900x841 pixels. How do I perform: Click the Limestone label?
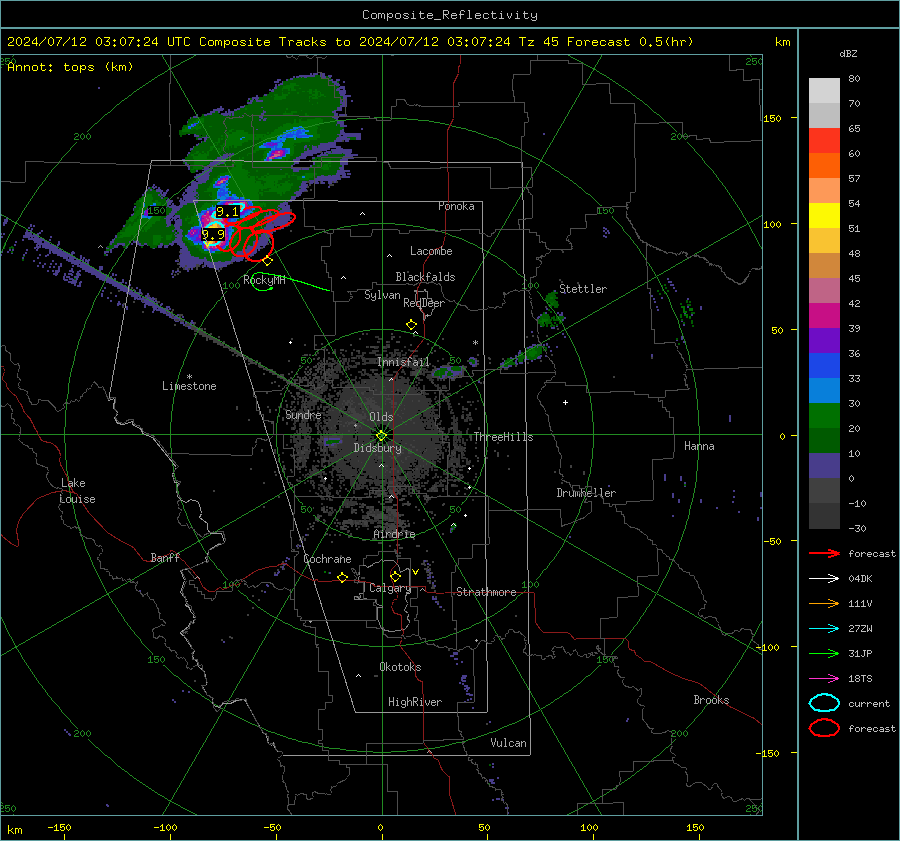[x=189, y=386]
